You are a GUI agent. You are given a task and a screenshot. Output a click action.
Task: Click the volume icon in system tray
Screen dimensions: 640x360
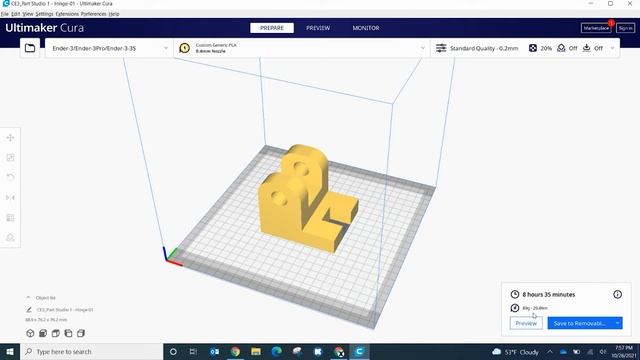[x=602, y=352]
